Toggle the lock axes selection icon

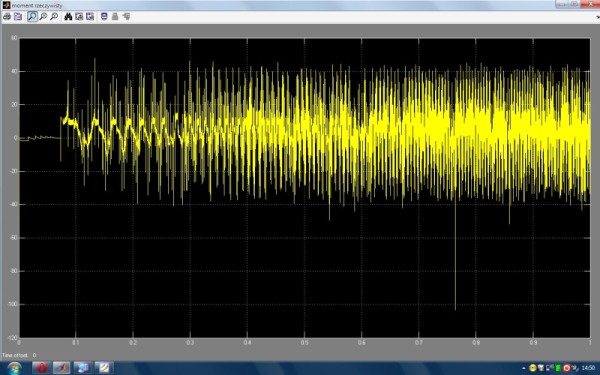115,16
